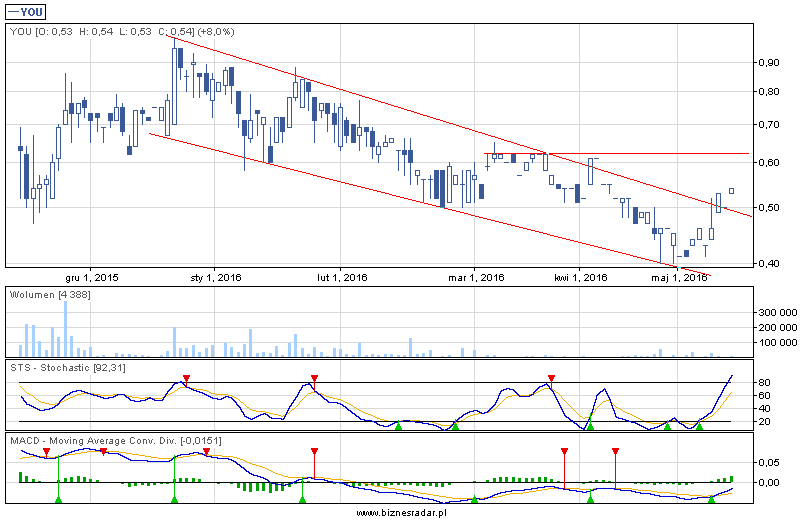The height and width of the screenshot is (520, 800).
Task: Click the first green buy marker in Stochastic panel
Action: [x=398, y=426]
